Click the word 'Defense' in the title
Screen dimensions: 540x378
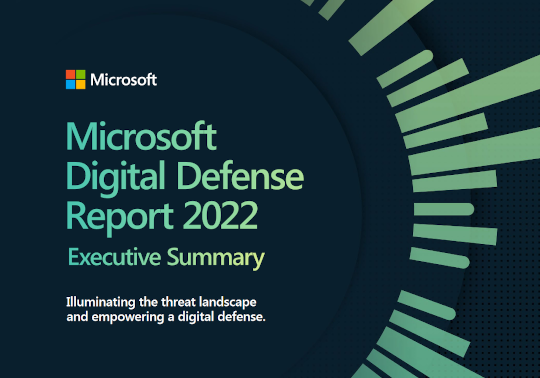240,176
